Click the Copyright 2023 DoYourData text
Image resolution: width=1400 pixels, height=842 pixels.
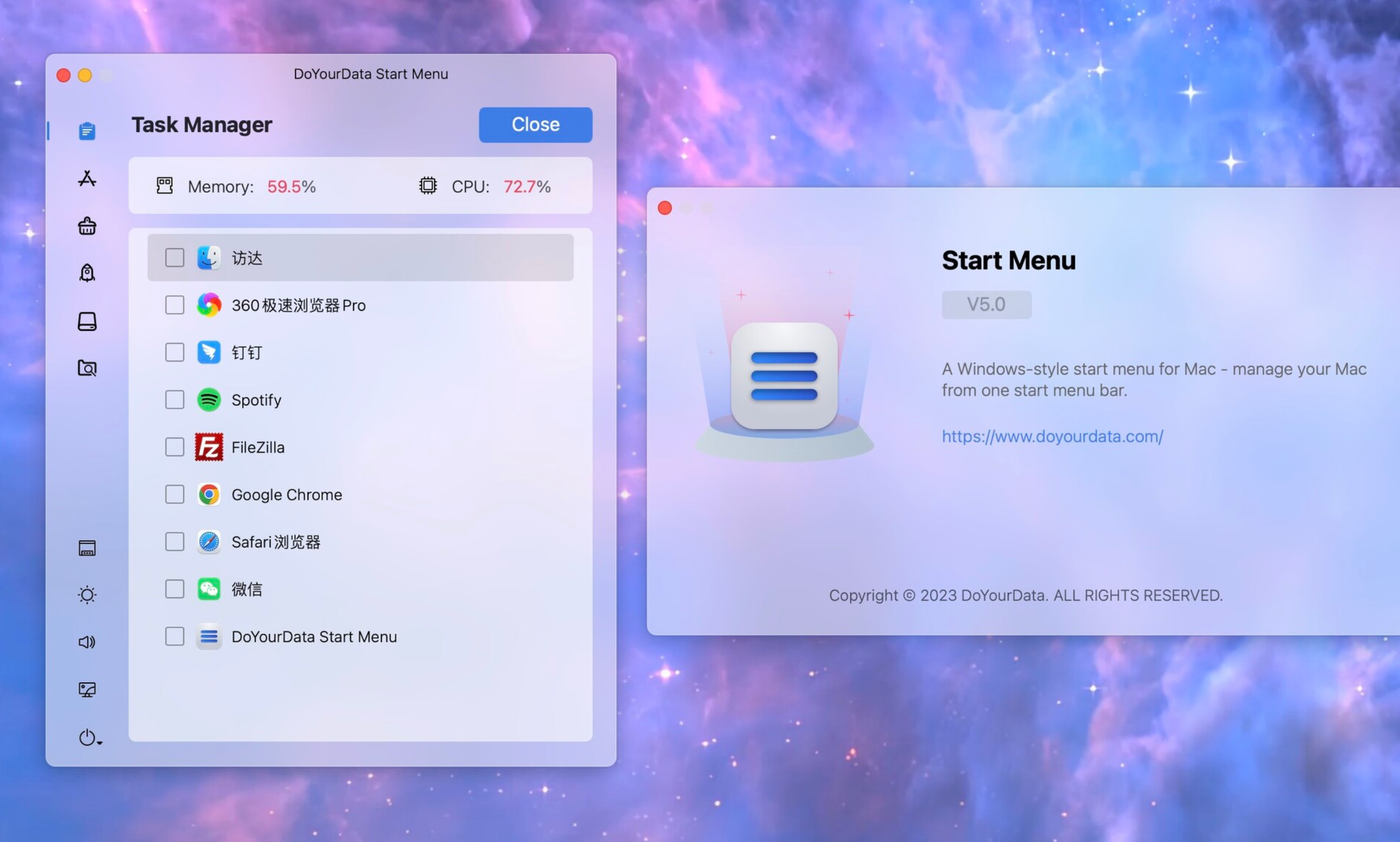[1026, 595]
